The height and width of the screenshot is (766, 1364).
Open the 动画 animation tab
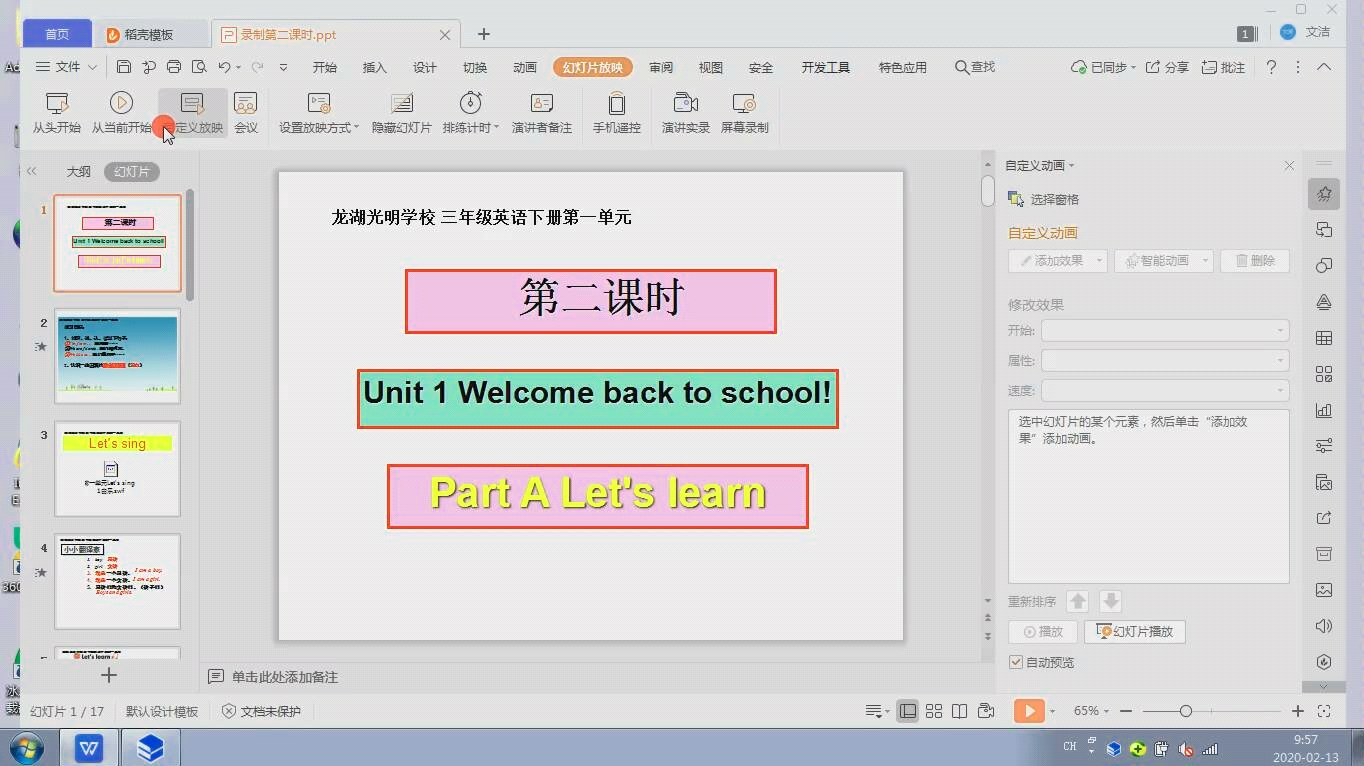click(524, 67)
